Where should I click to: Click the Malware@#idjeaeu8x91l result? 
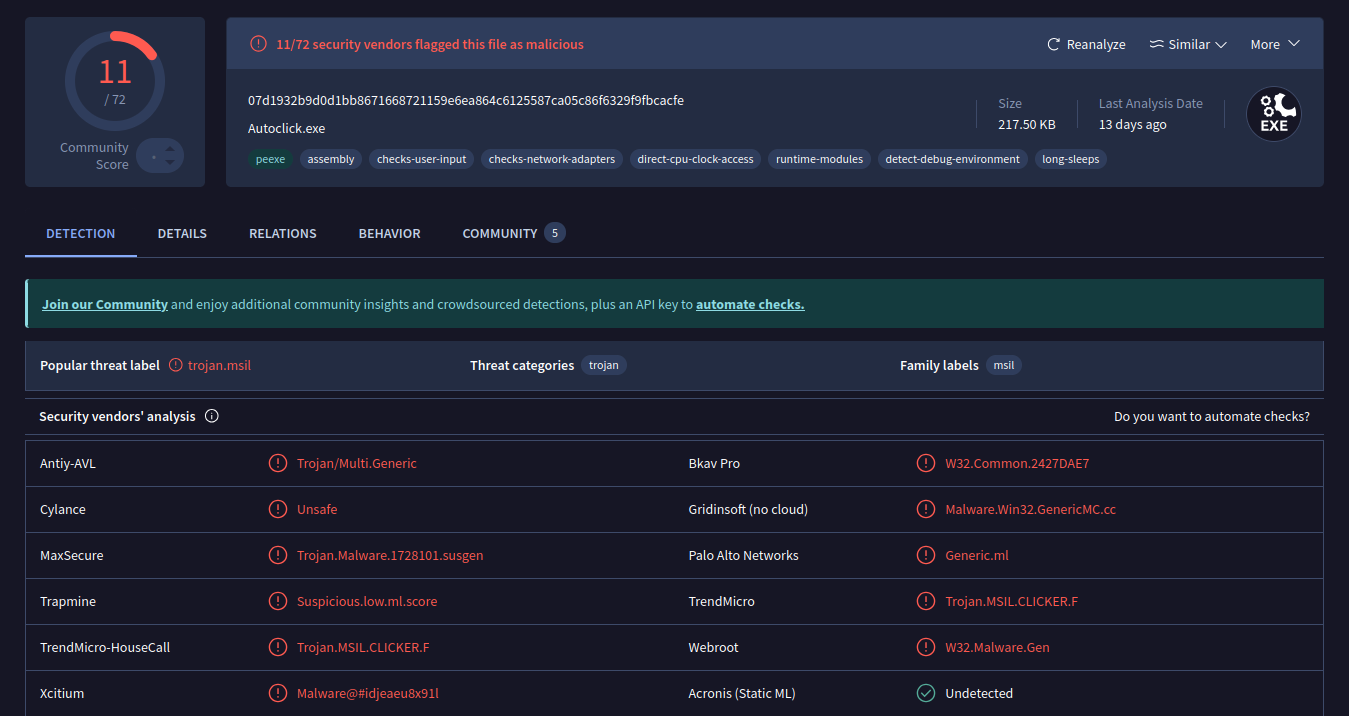click(368, 693)
